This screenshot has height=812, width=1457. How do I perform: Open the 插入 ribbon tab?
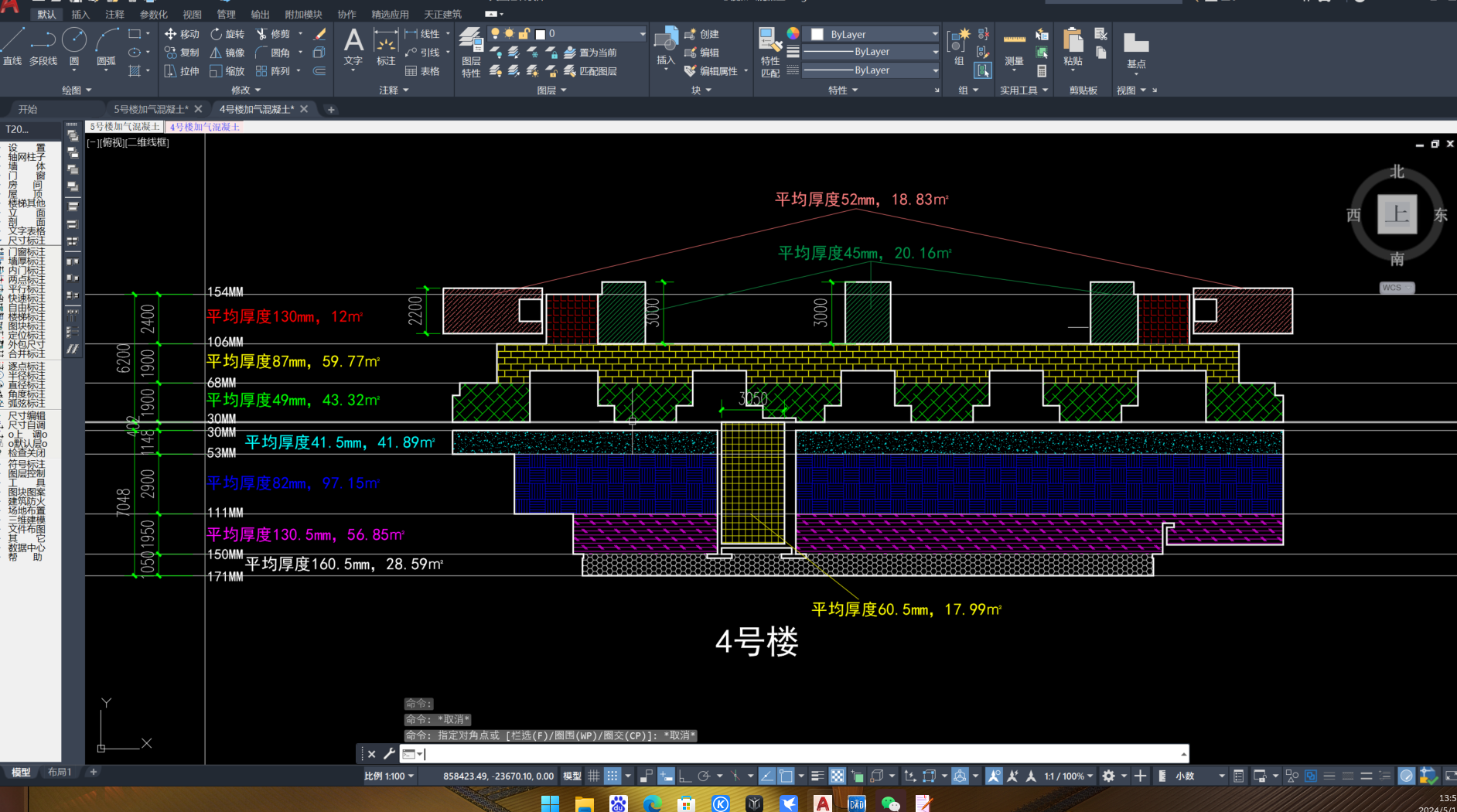click(x=80, y=14)
